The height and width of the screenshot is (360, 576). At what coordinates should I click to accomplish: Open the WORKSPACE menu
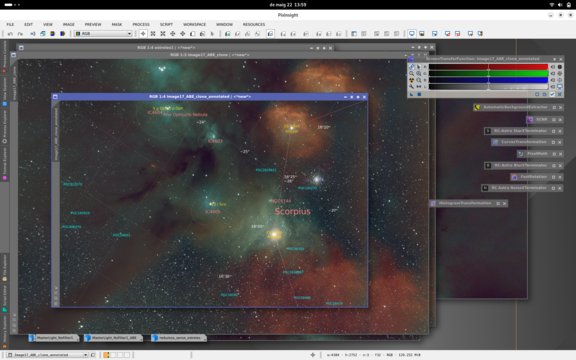(194, 25)
